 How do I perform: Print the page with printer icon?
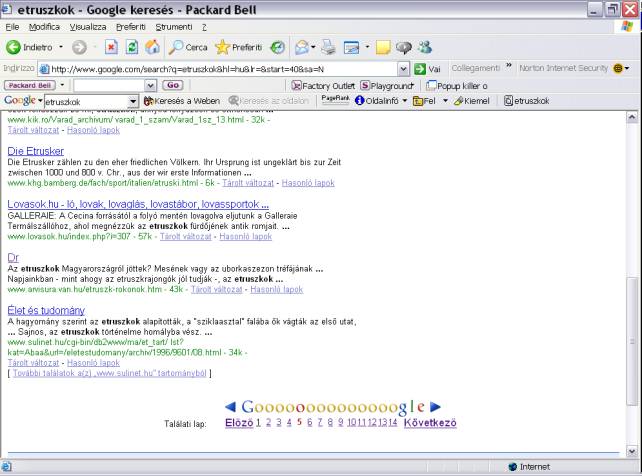[328, 47]
